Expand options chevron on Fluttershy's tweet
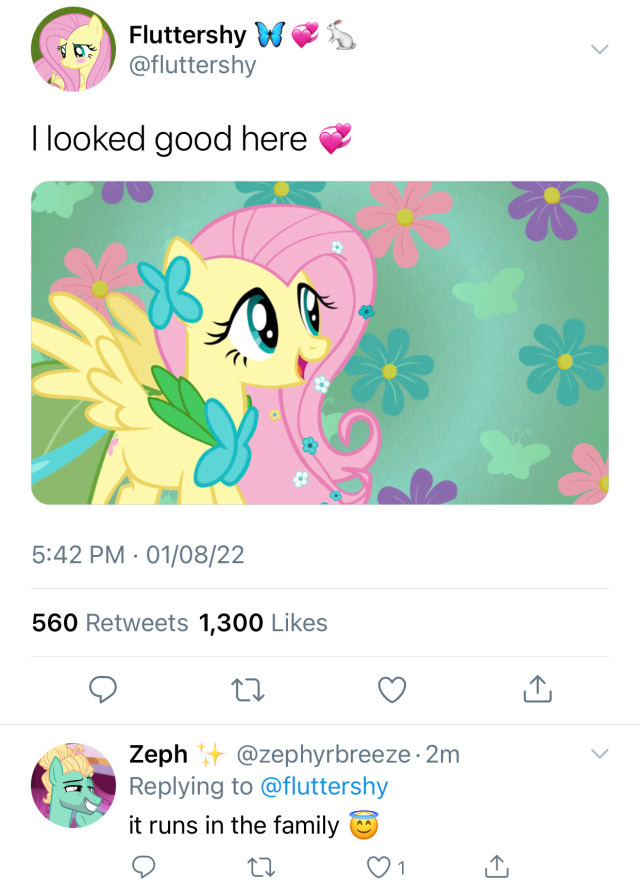The width and height of the screenshot is (640, 895). coord(599,49)
